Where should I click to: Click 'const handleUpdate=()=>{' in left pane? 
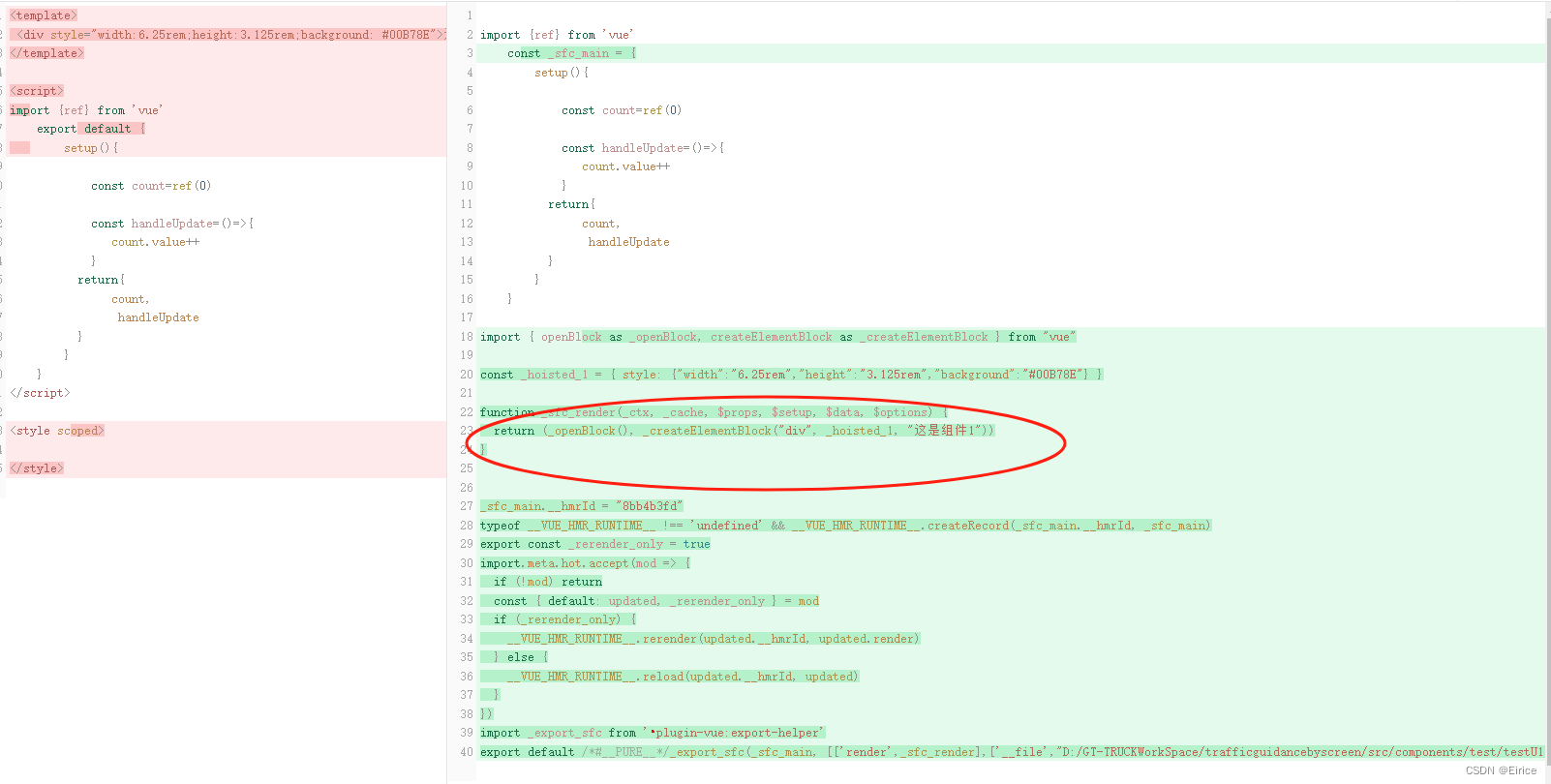click(x=172, y=224)
